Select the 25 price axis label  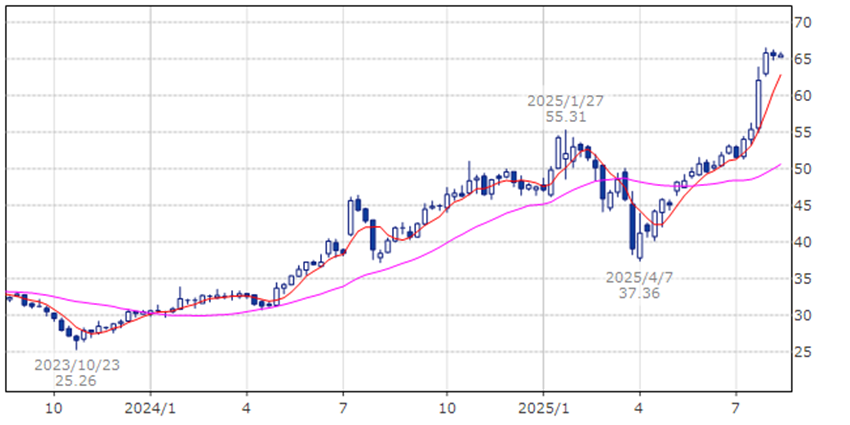coord(801,352)
